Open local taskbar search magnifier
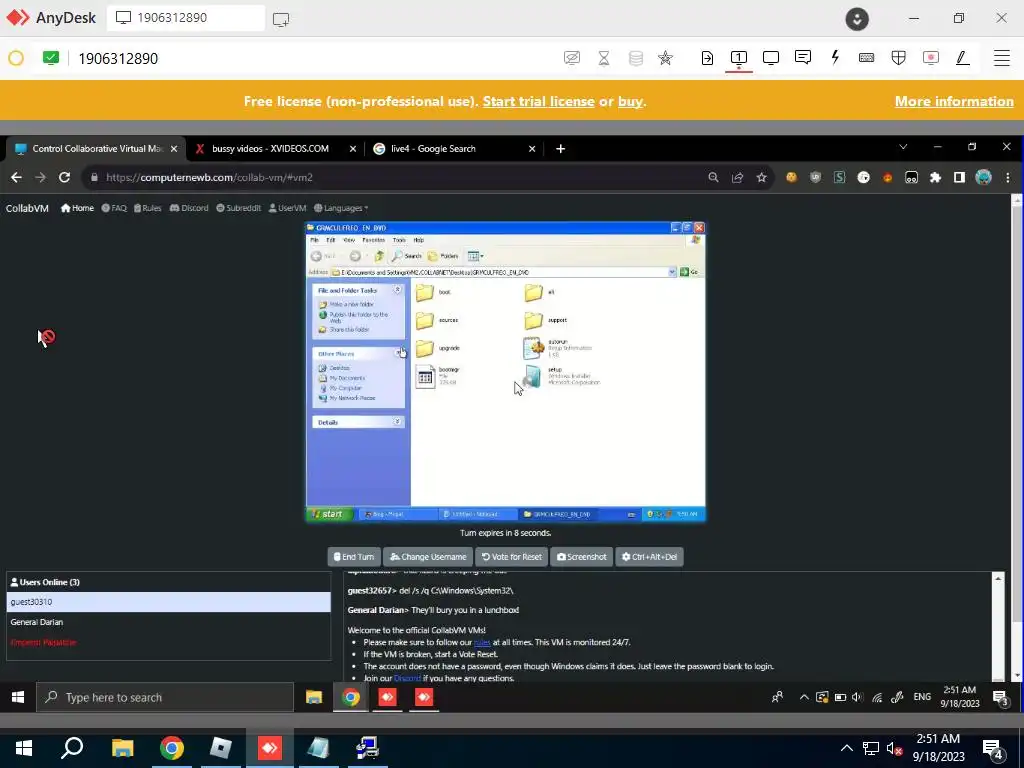Viewport: 1024px width, 768px height. [72, 748]
